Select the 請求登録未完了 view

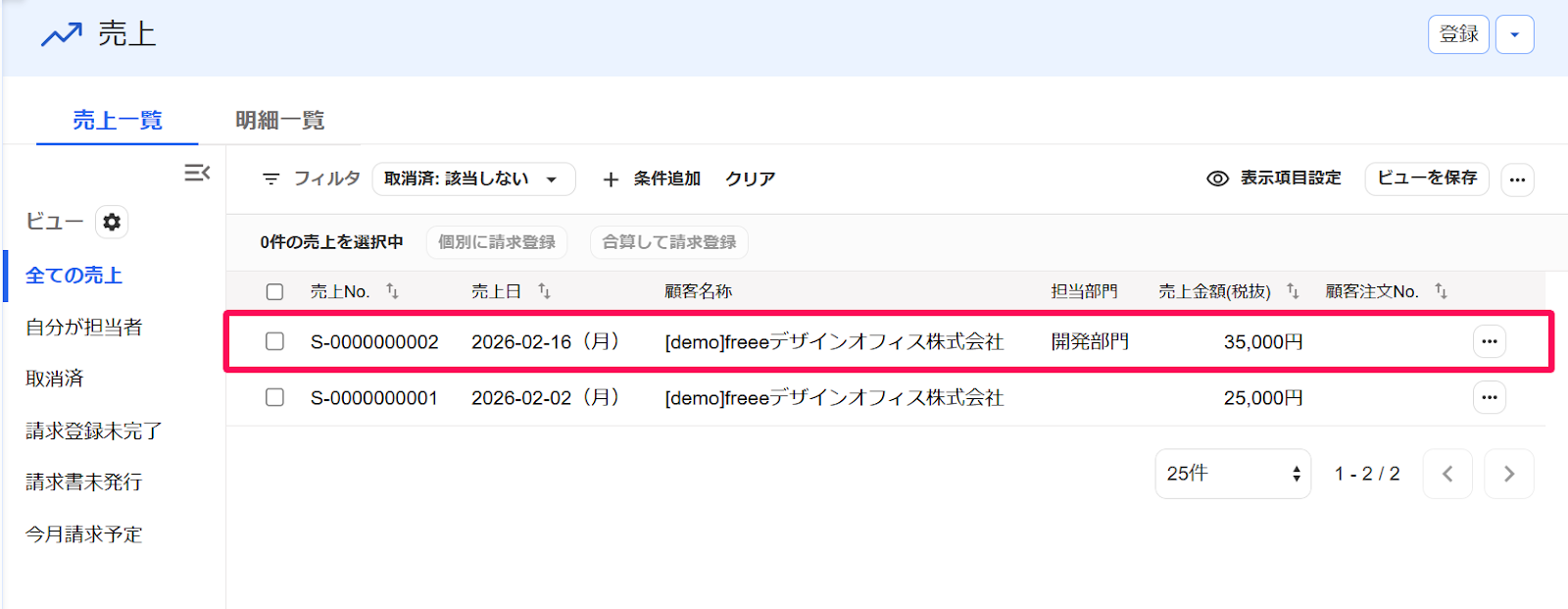pyautogui.click(x=94, y=431)
